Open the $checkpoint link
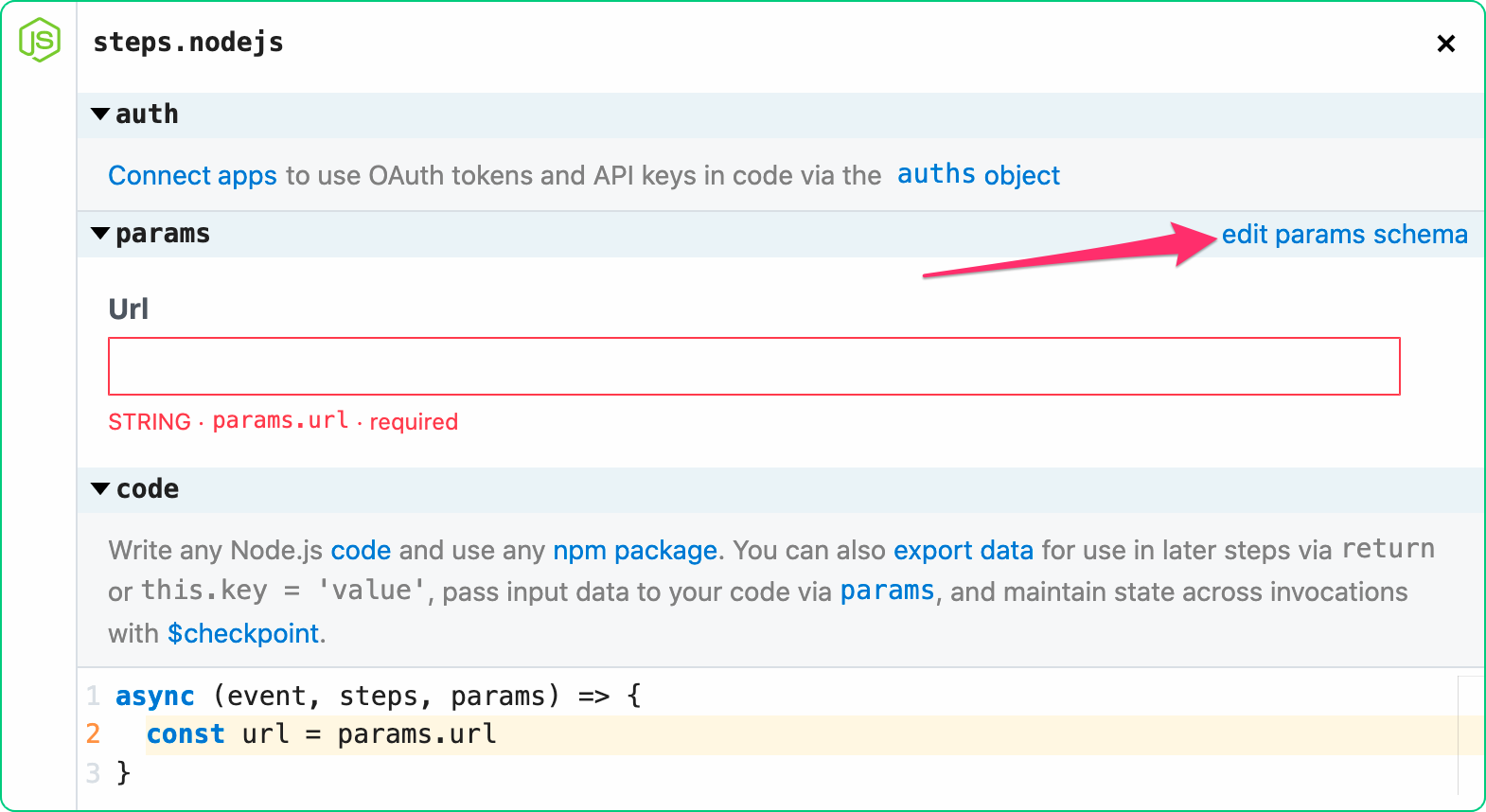This screenshot has width=1486, height=812. (x=243, y=634)
